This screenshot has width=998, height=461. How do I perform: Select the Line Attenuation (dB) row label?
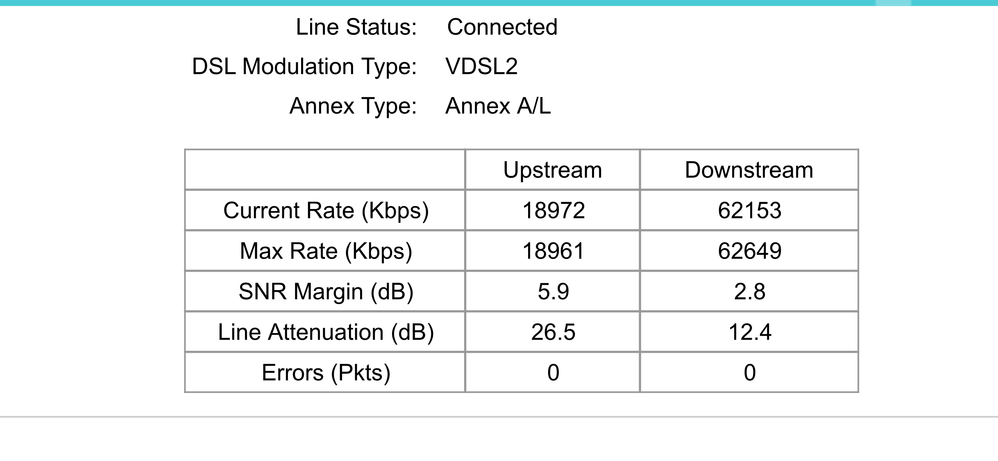tap(325, 333)
